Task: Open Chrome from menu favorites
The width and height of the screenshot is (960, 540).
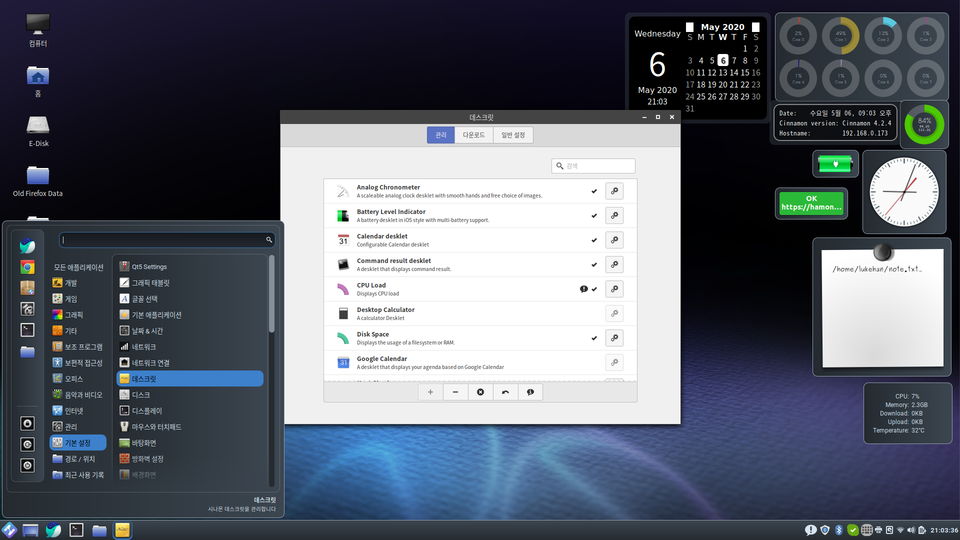Action: [27, 267]
